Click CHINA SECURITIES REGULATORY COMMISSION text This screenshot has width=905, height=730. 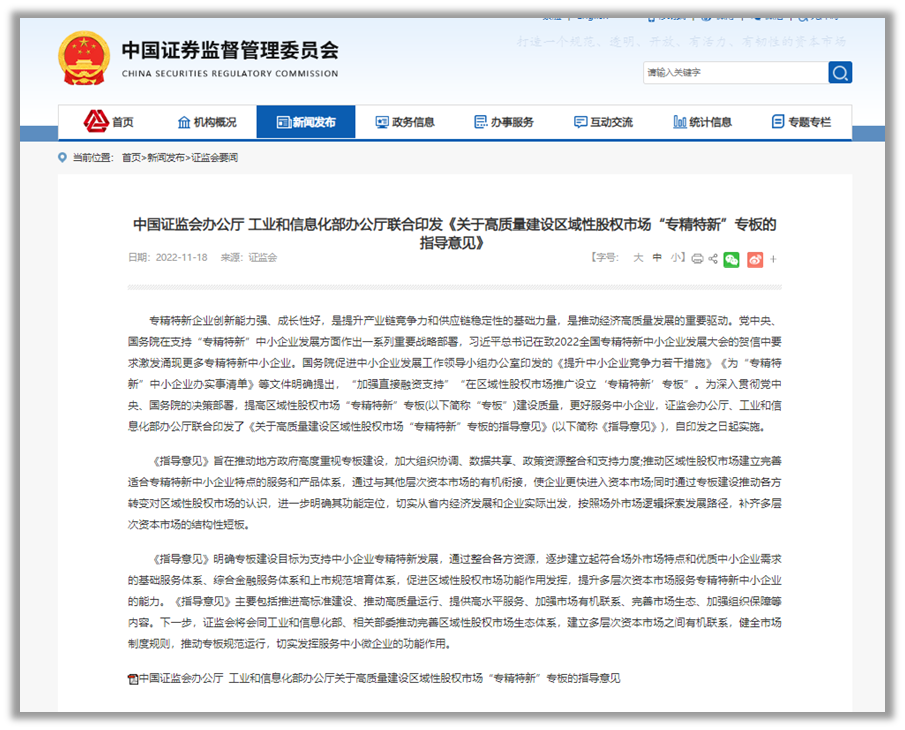230,74
